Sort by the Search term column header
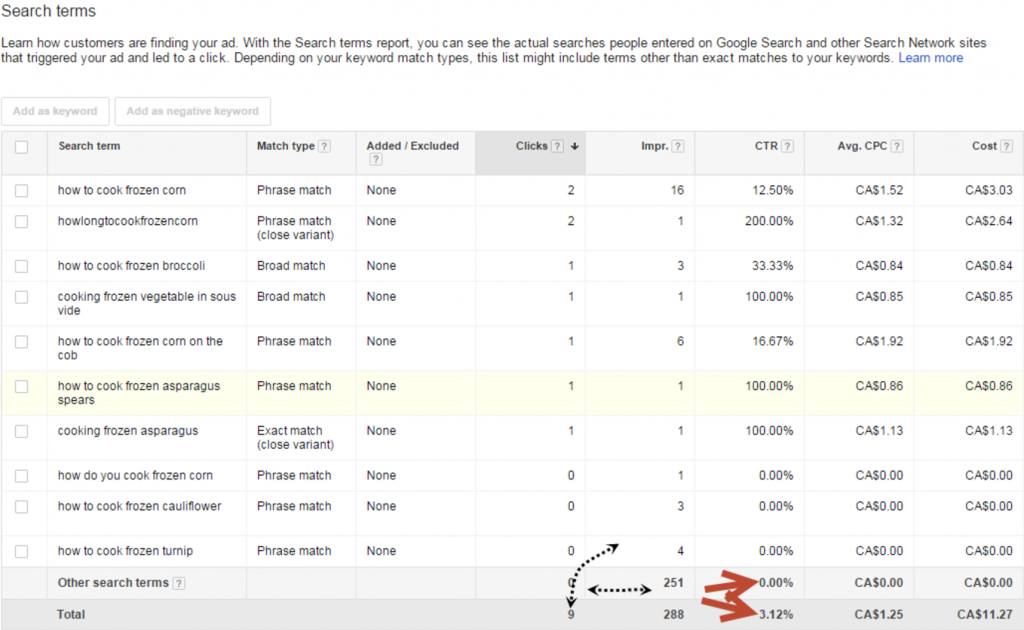1024x630 pixels. [89, 146]
